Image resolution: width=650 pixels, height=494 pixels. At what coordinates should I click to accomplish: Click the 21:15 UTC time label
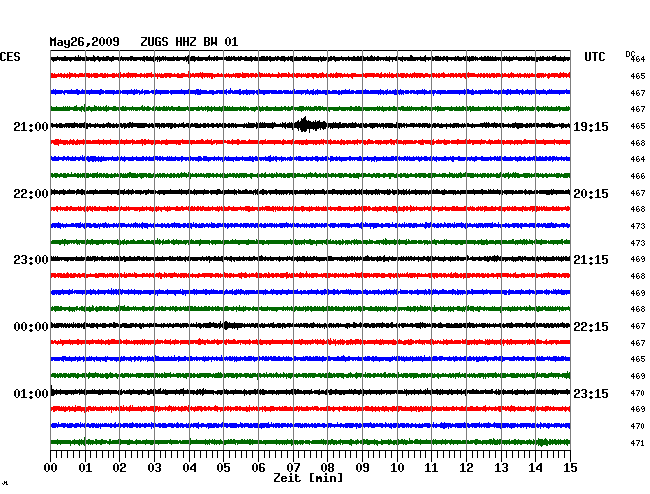point(591,260)
